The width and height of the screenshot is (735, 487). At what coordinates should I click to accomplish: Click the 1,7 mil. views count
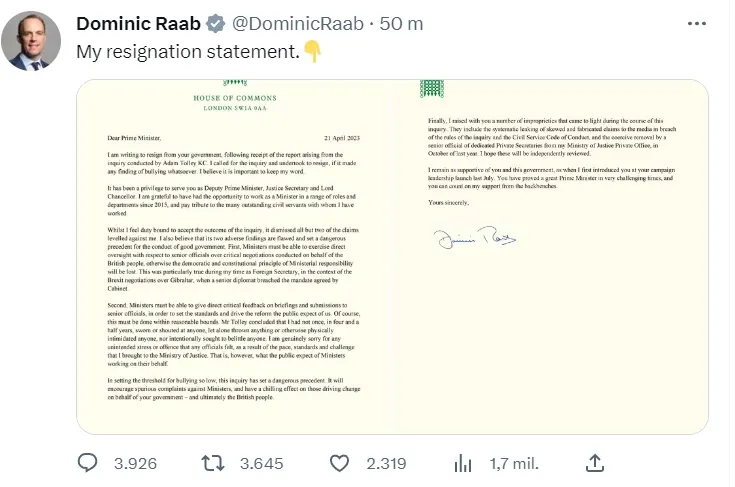click(x=514, y=464)
